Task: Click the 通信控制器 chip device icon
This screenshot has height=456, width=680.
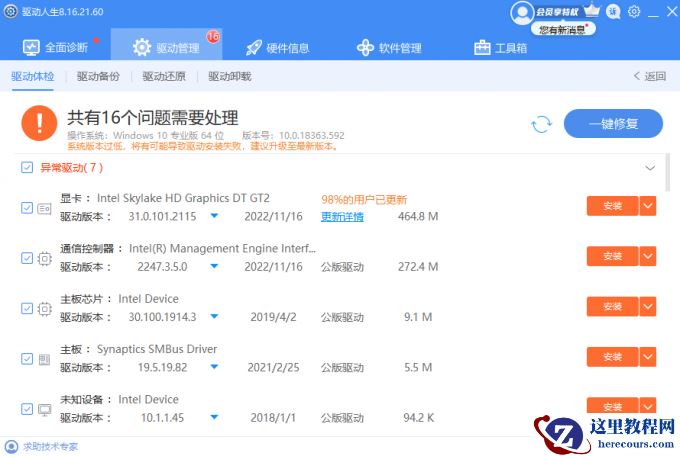Action: 44,259
